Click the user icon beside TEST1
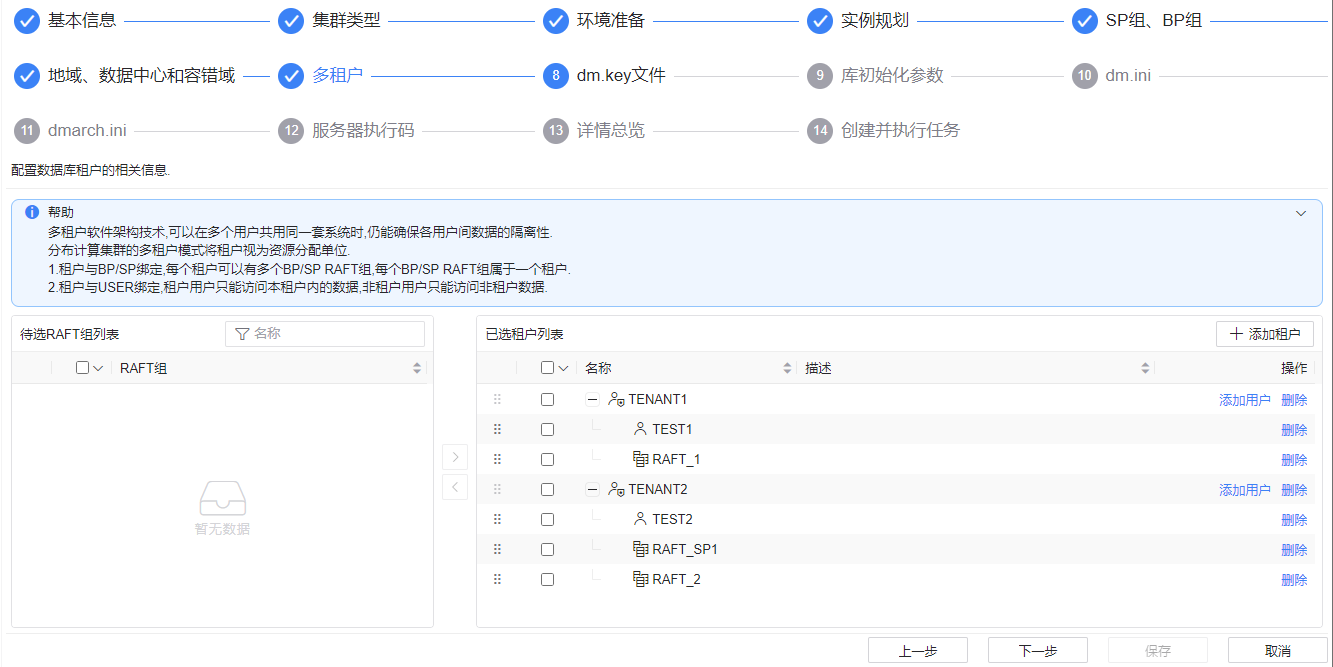Screen dimensions: 1333x667 click(x=640, y=429)
